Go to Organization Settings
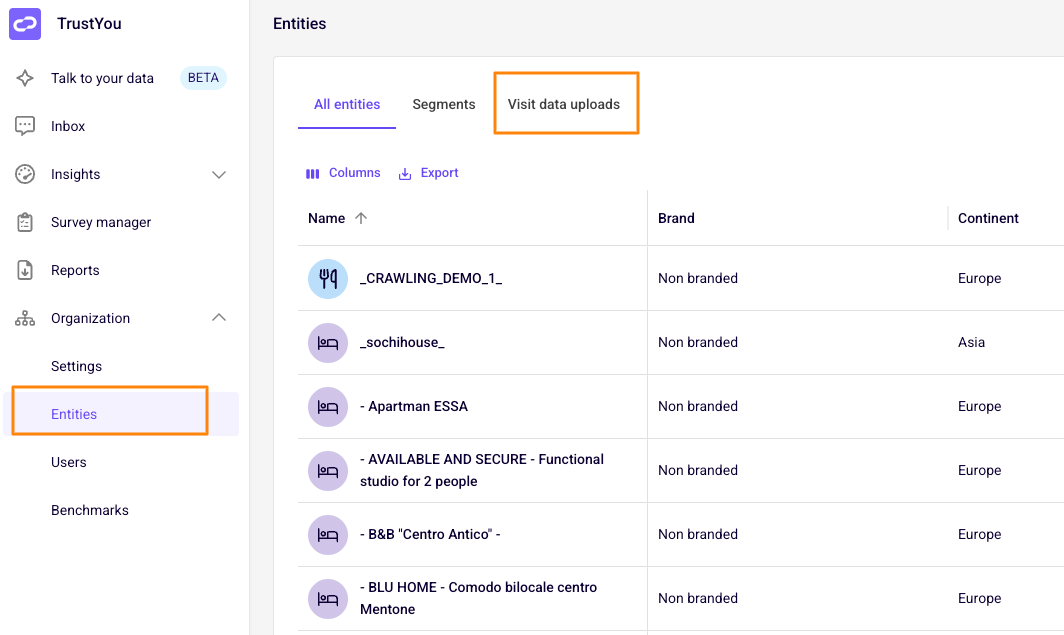This screenshot has height=635, width=1064. point(76,366)
